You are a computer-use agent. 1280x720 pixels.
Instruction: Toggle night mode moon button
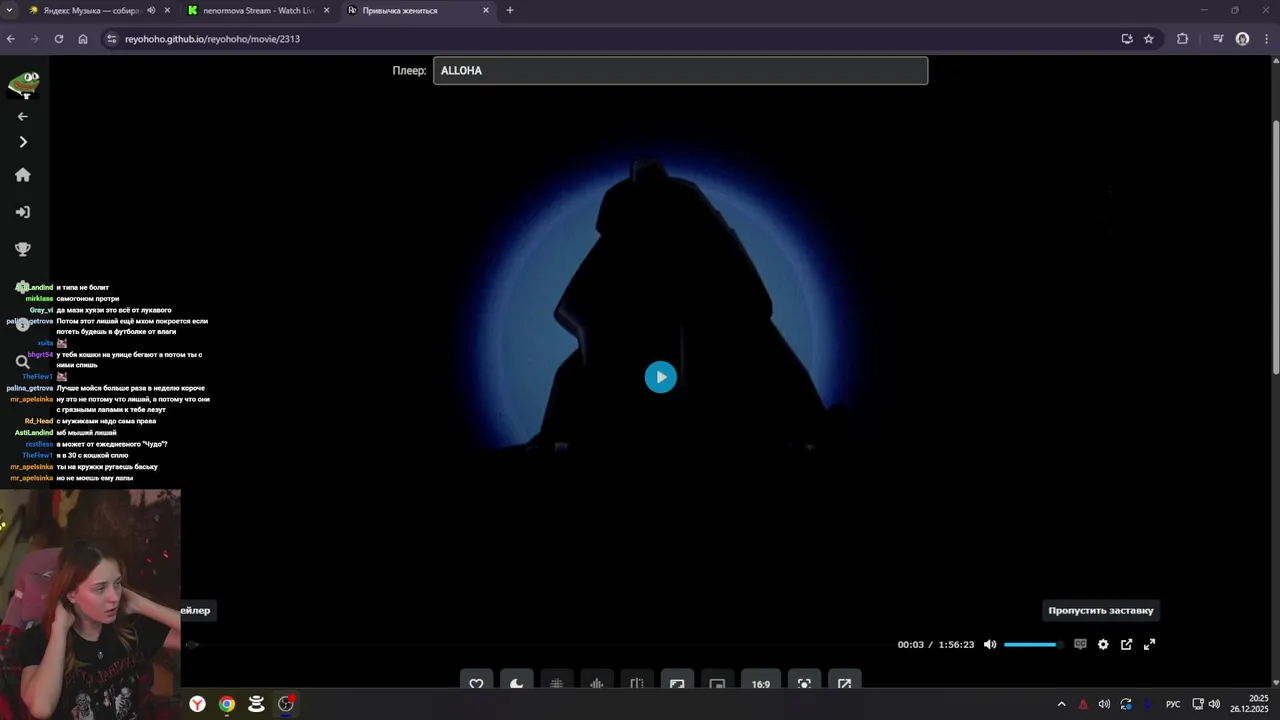(516, 682)
